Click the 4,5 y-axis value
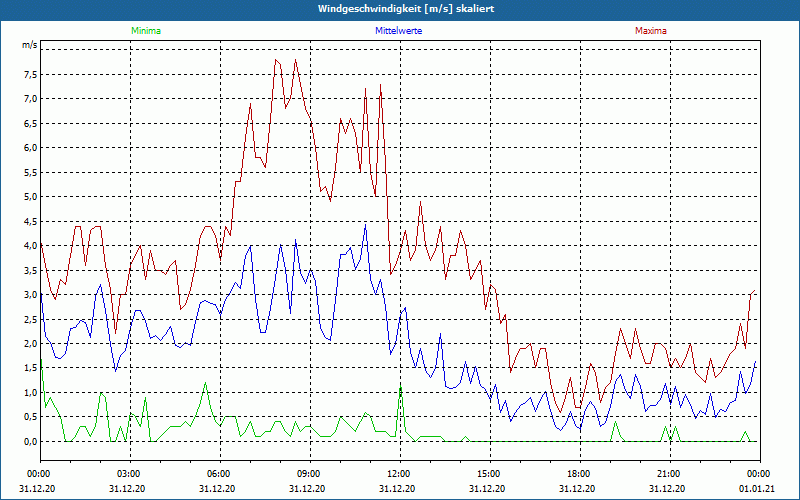Screen dimensions: 800x500 (x=31, y=221)
